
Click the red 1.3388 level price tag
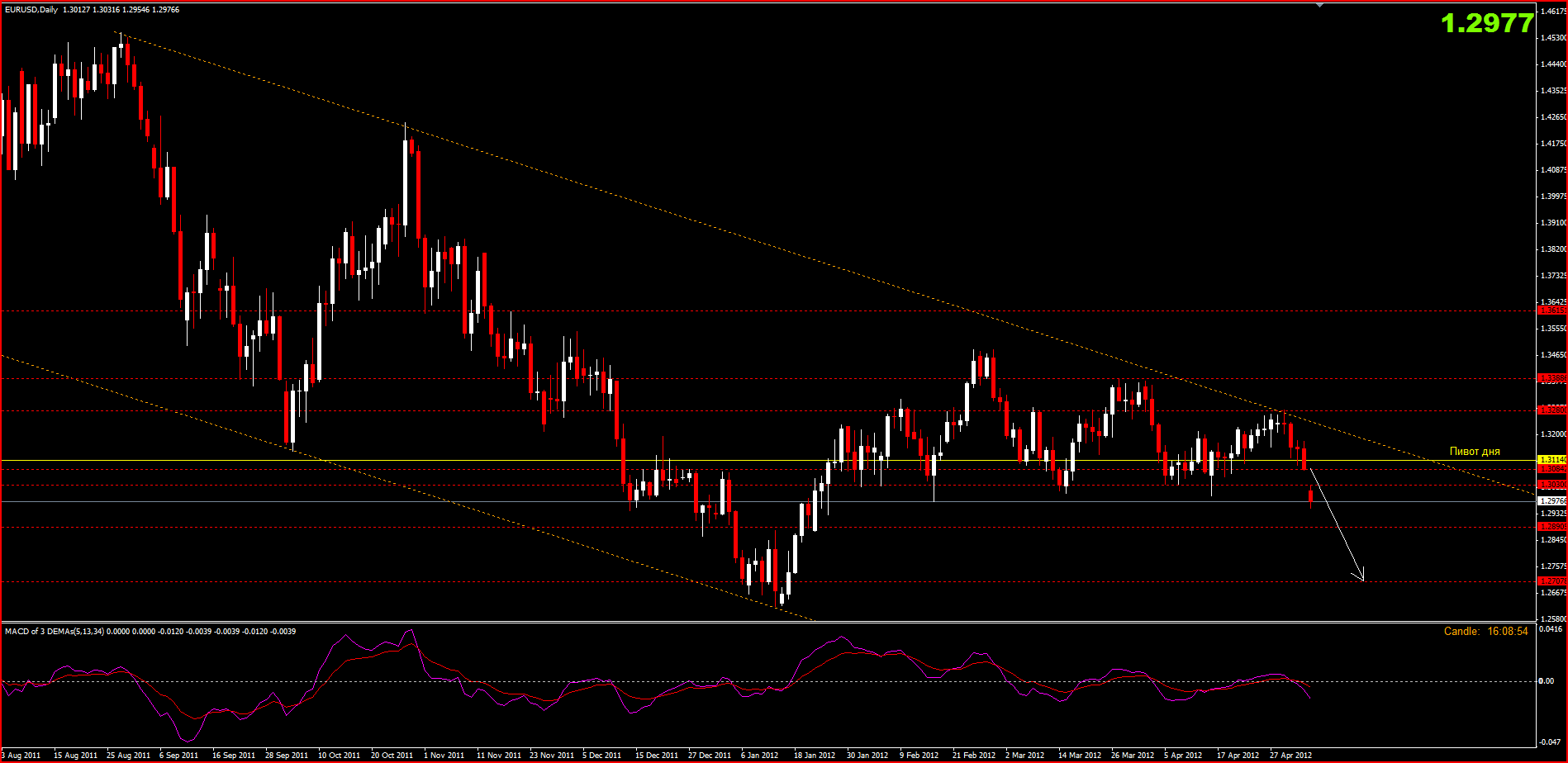point(1551,378)
